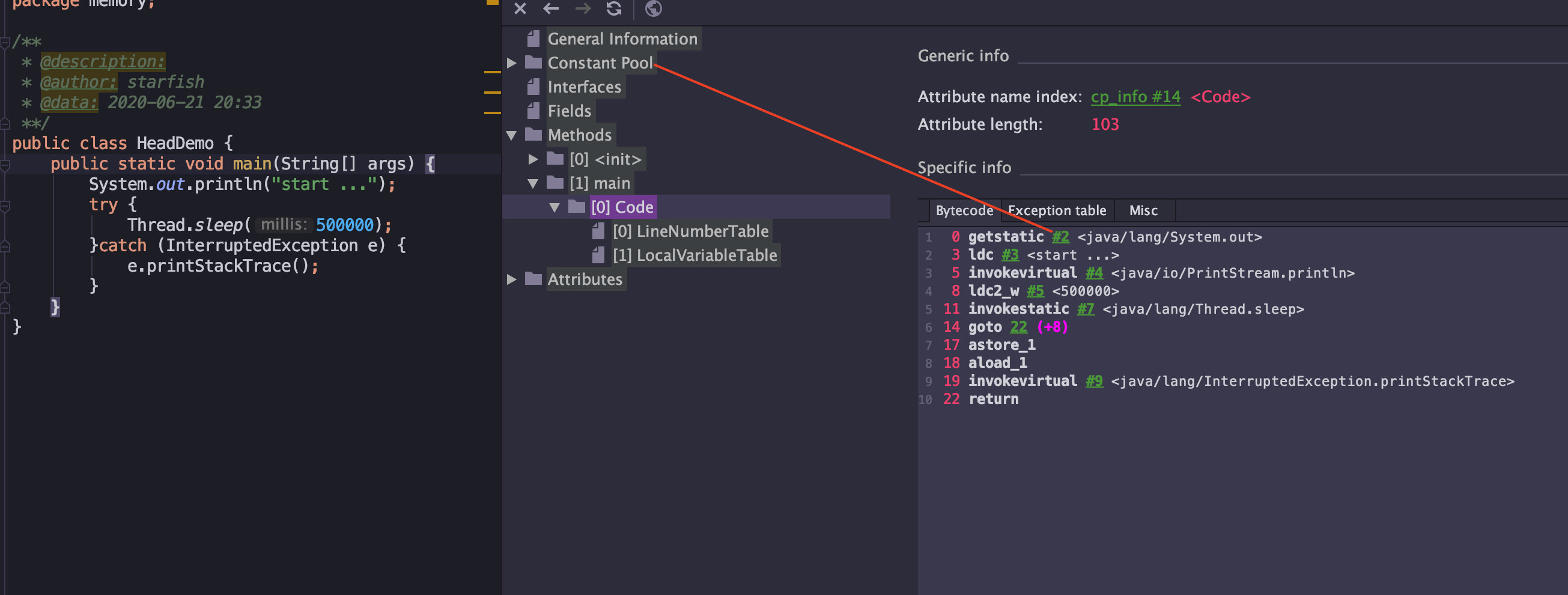Click the close X icon in toolbar

click(x=520, y=8)
